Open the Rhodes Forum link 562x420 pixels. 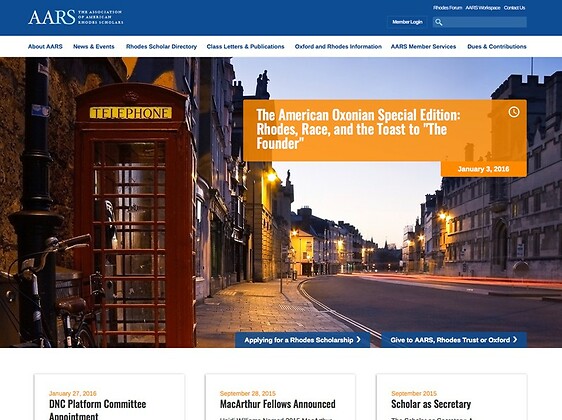click(x=447, y=8)
